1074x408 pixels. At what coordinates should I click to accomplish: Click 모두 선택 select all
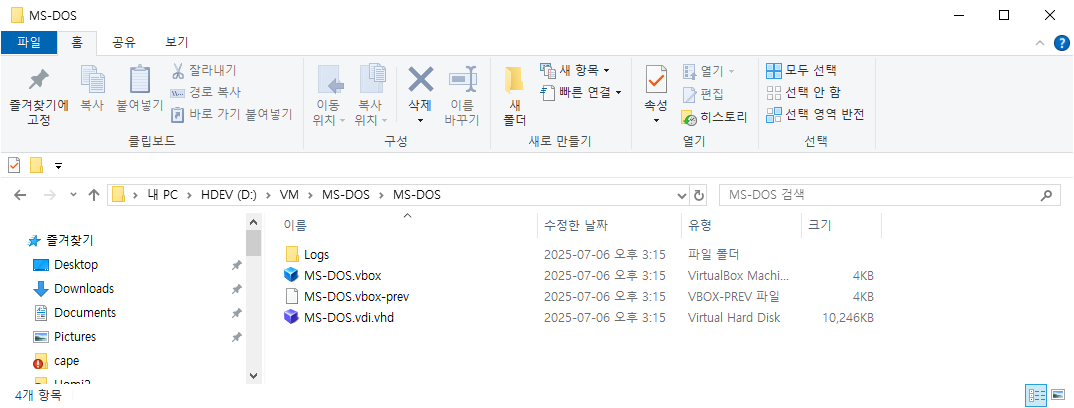(801, 70)
